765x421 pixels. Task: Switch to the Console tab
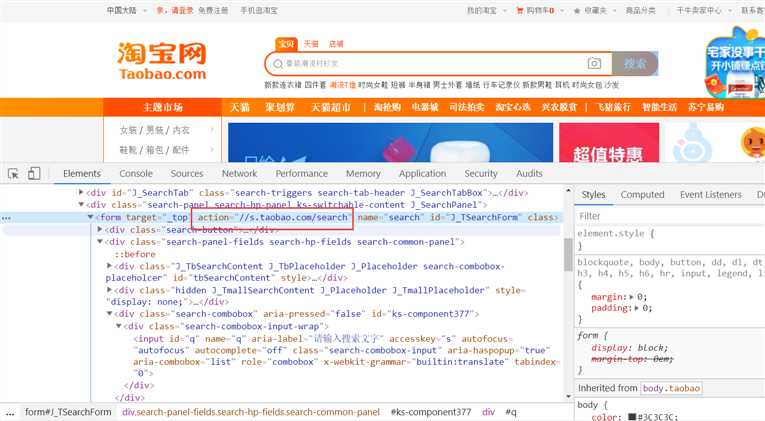tap(136, 174)
